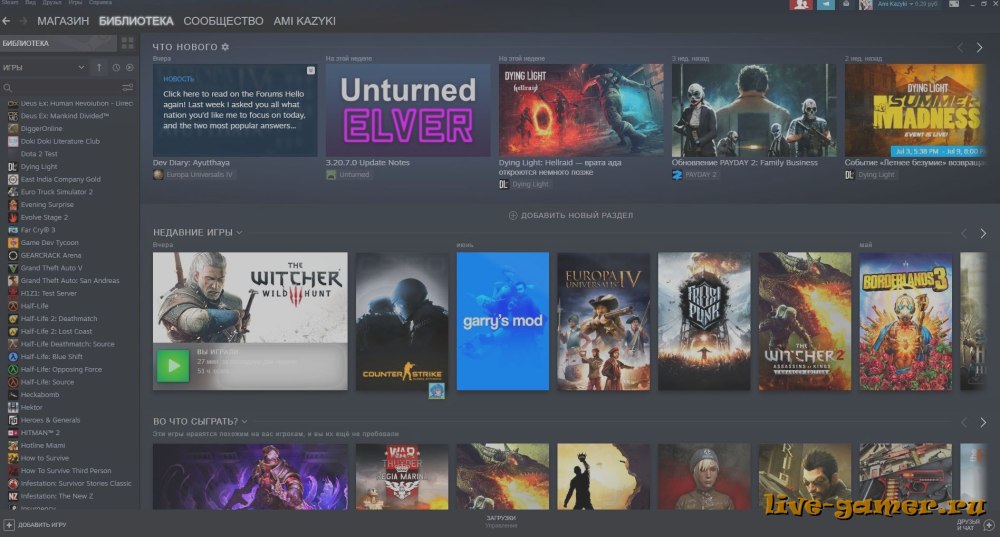Click the blue announcements icon in top bar
Image resolution: width=1000 pixels, height=537 pixels.
826,5
